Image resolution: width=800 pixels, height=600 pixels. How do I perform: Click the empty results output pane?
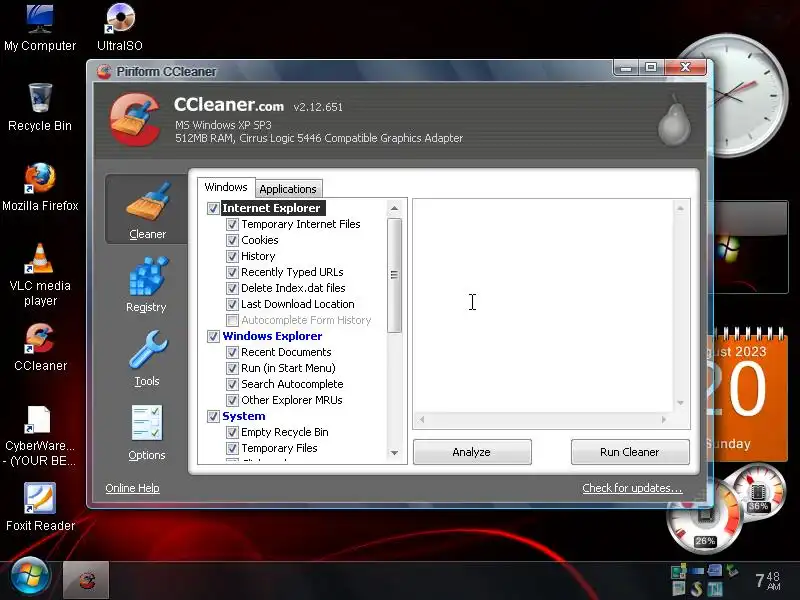[543, 305]
